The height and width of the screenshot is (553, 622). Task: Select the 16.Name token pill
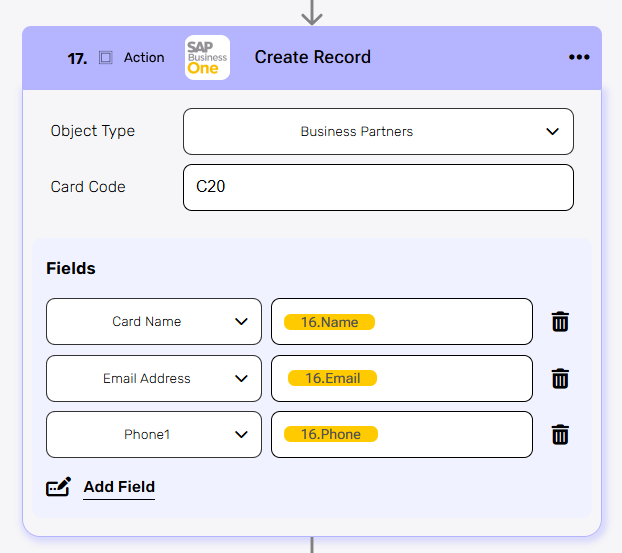(x=329, y=322)
